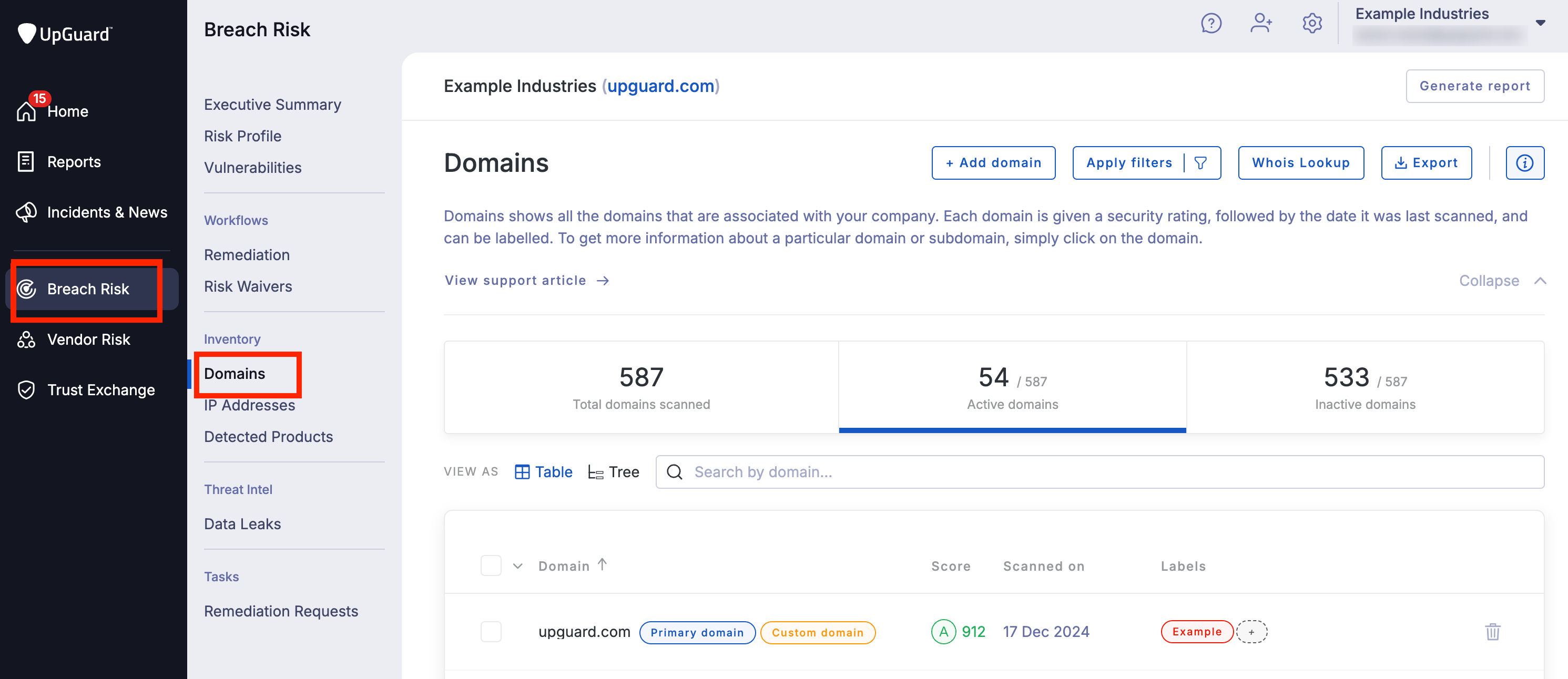Open IP Addresses inventory

coord(249,405)
